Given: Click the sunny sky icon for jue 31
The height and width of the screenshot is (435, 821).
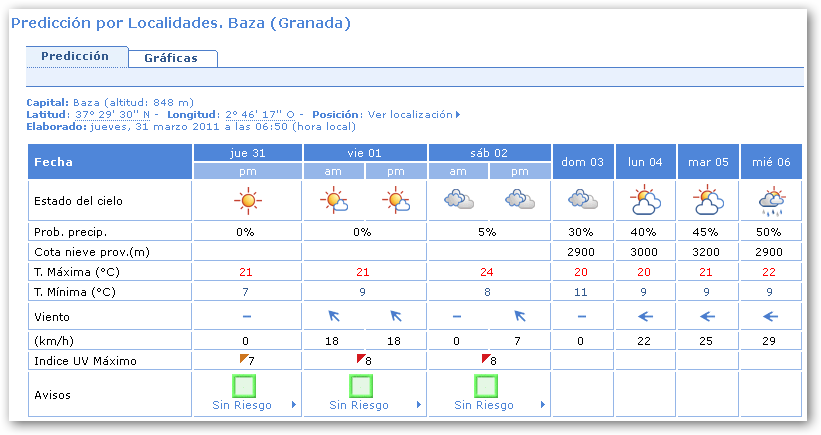Looking at the screenshot, I should coord(246,201).
